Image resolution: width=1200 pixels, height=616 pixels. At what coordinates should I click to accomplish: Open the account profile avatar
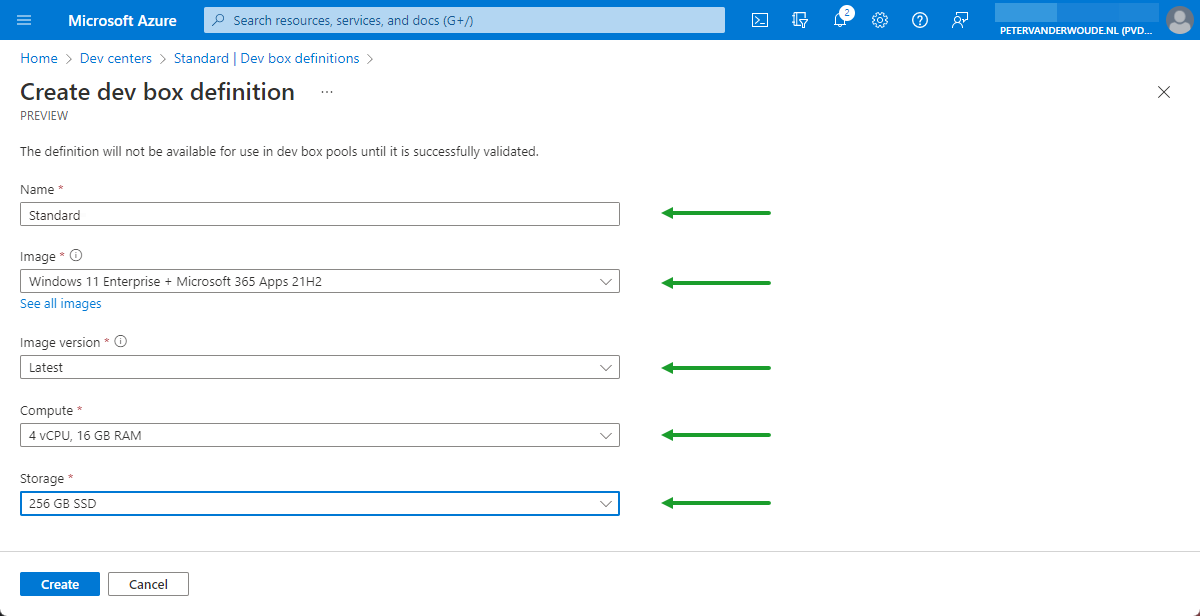[1179, 20]
